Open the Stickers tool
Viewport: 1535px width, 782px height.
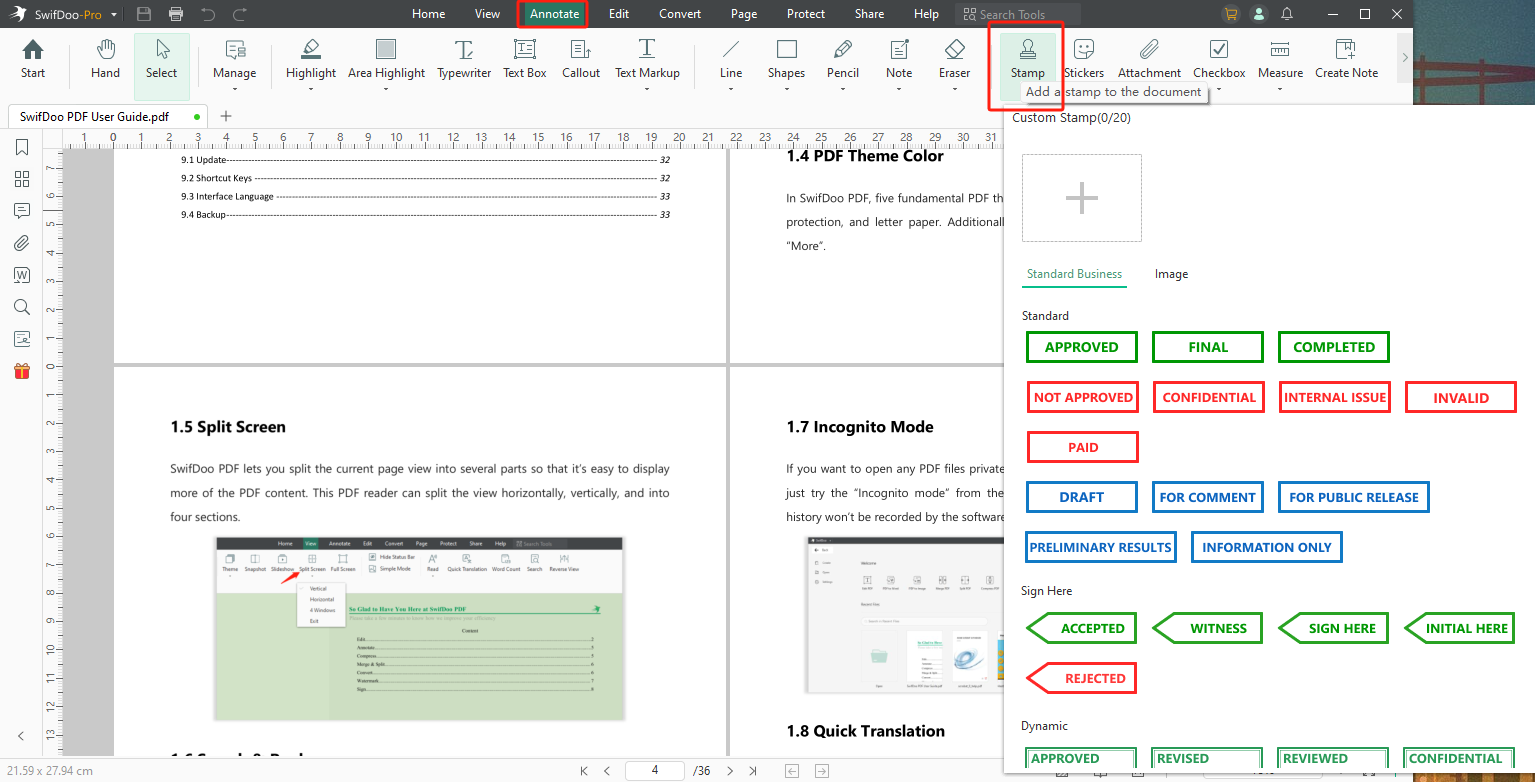[1084, 59]
